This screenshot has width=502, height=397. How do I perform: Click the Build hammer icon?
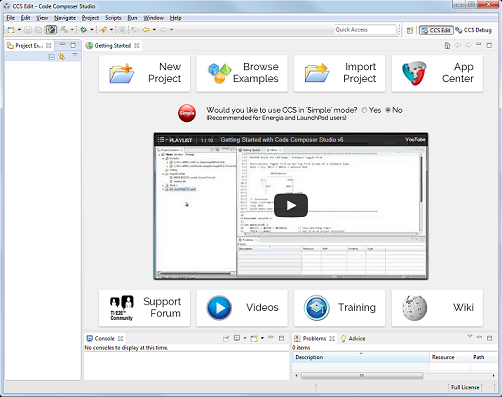tap(64, 30)
